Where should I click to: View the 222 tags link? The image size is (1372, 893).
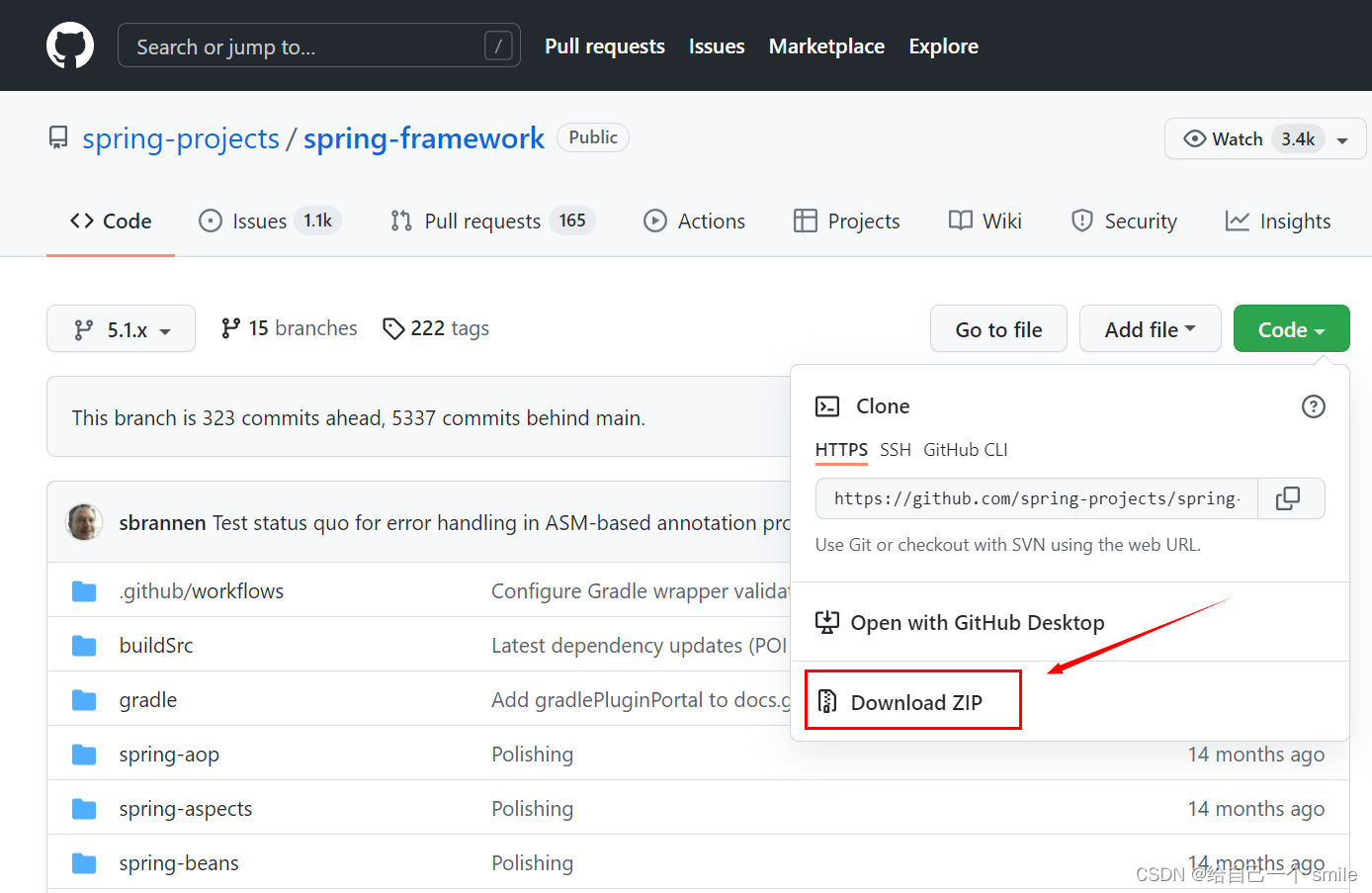pos(436,328)
